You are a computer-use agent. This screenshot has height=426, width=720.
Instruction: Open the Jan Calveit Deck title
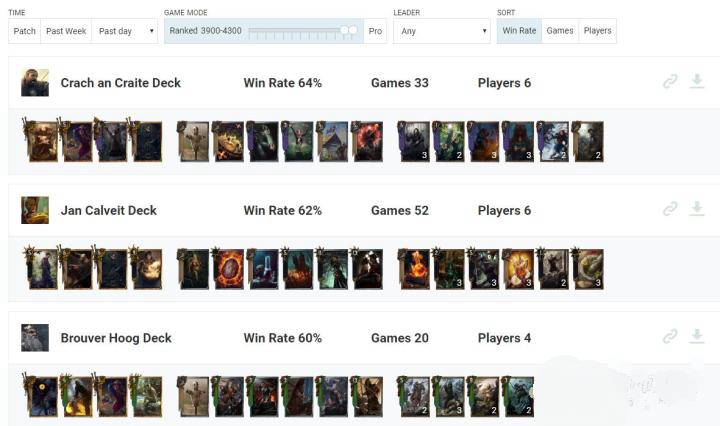click(x=109, y=210)
